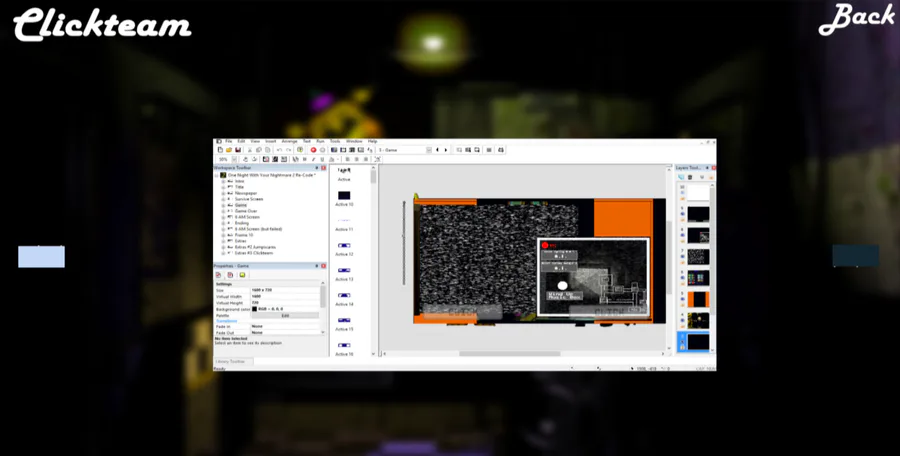Image resolution: width=900 pixels, height=456 pixels.
Task: Click the Align left text icon
Action: 347,159
